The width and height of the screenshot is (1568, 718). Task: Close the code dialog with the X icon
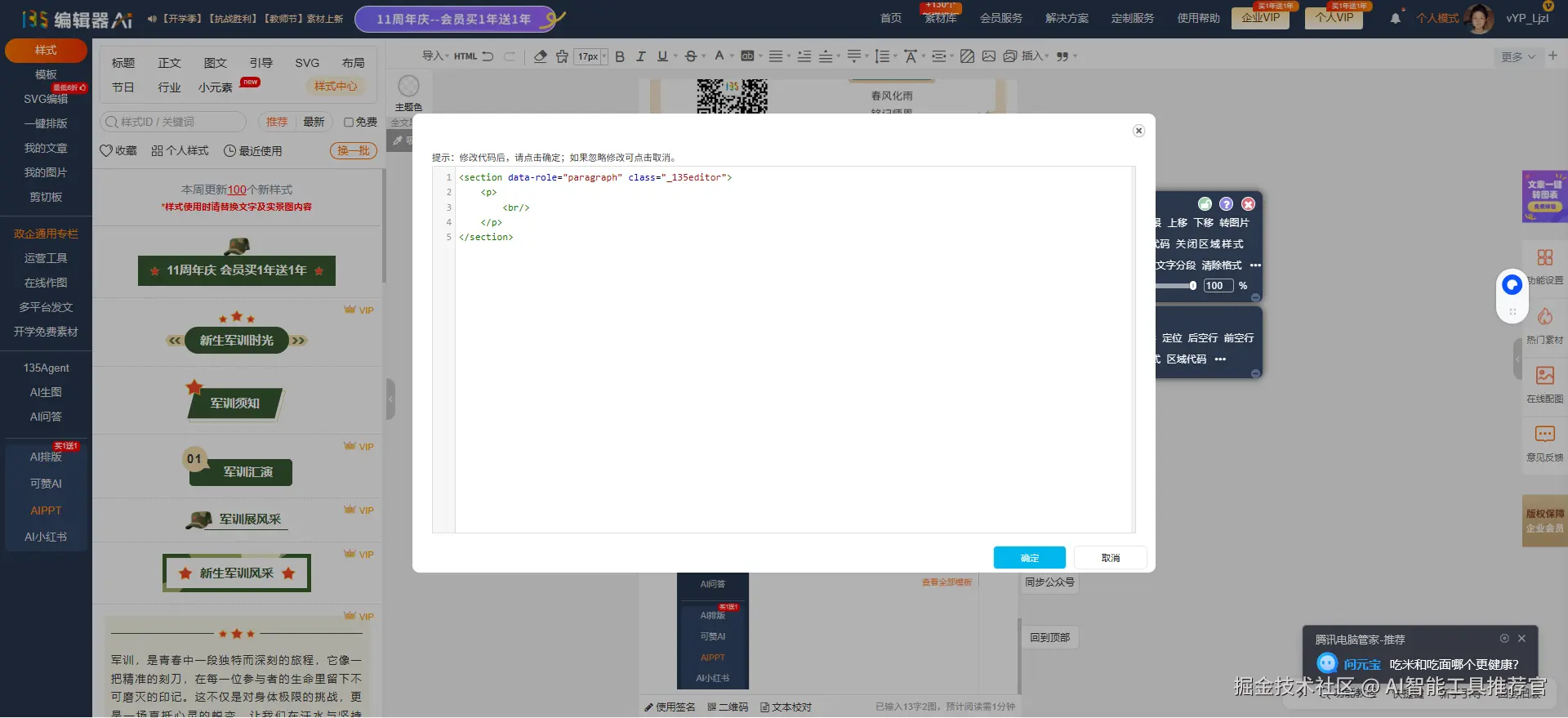(1138, 131)
